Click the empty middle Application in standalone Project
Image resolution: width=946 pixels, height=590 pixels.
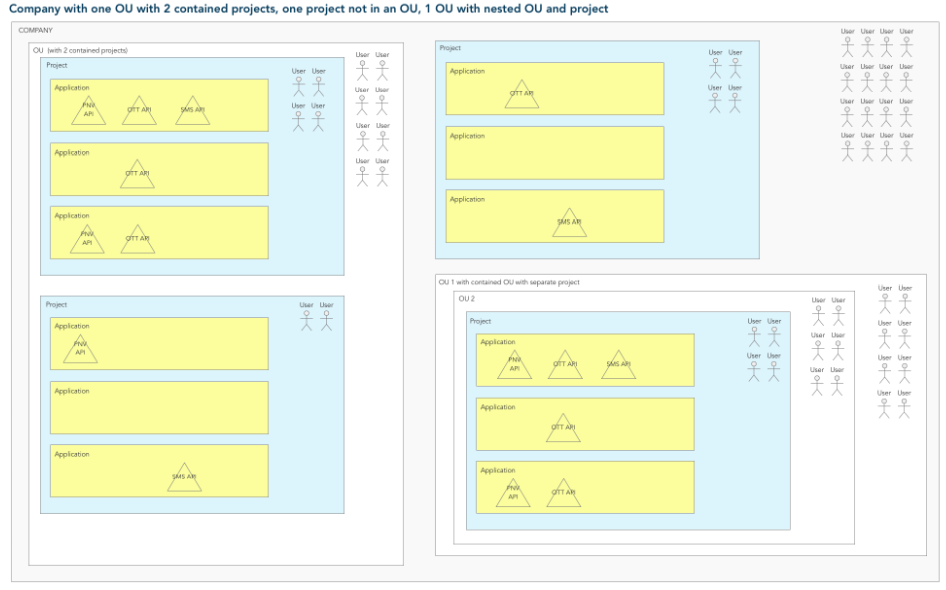(554, 152)
